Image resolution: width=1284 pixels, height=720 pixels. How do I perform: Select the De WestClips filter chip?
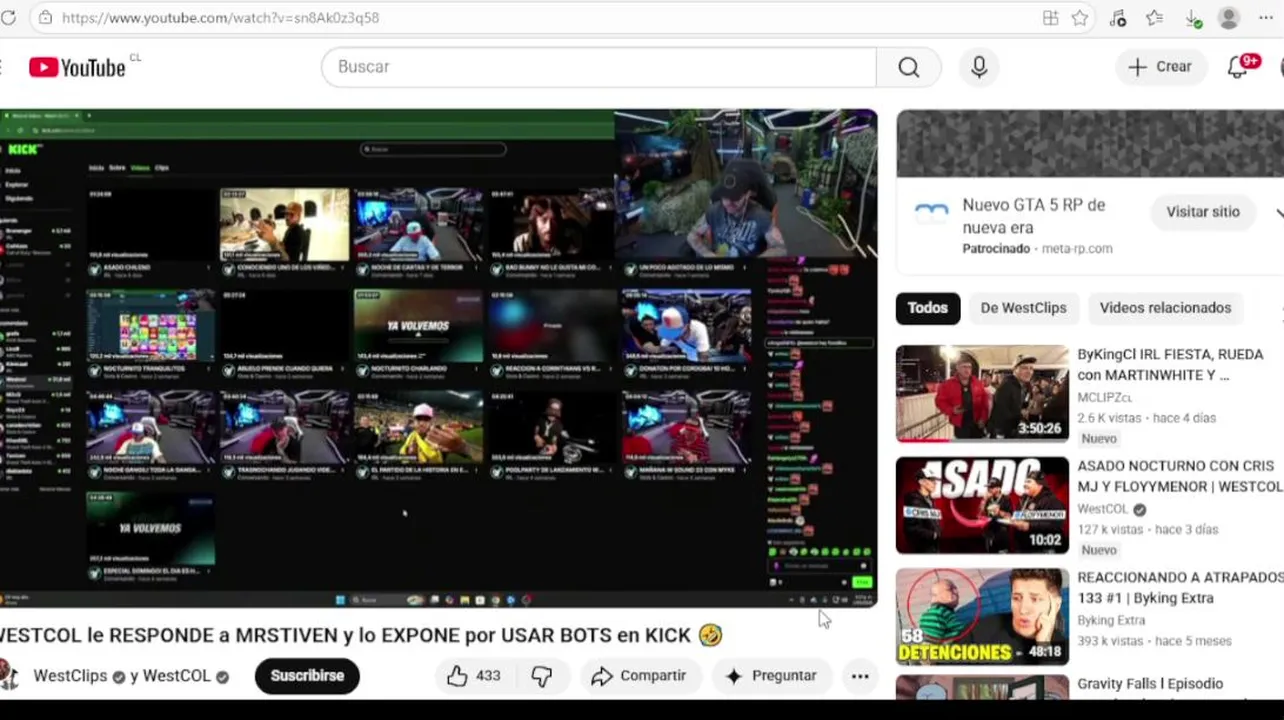tap(1023, 308)
